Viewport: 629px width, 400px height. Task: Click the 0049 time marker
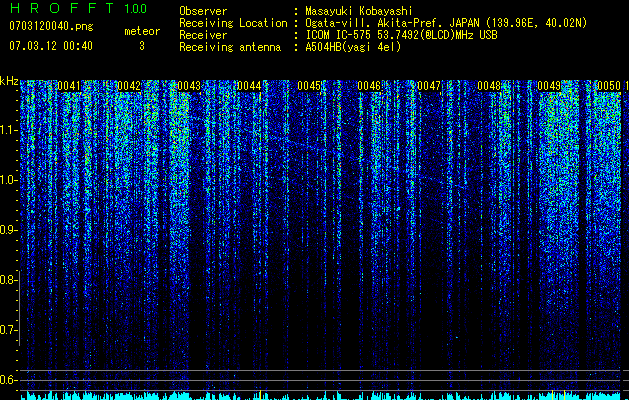549,86
